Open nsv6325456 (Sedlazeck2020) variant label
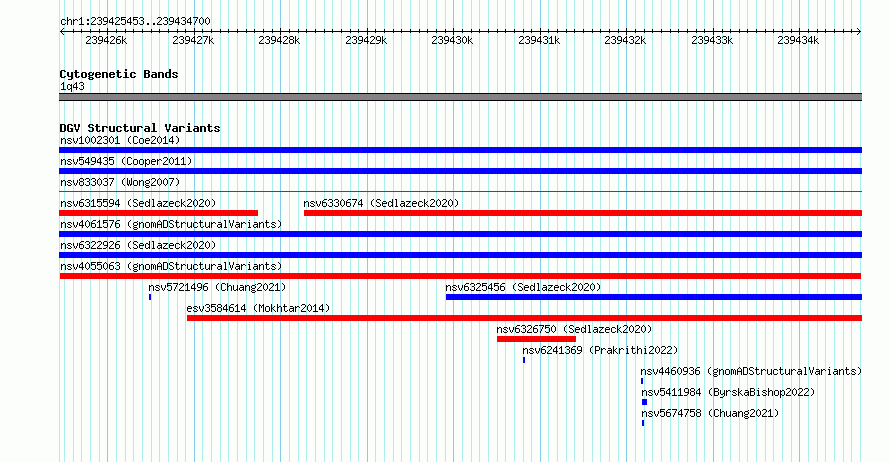 click(x=523, y=287)
